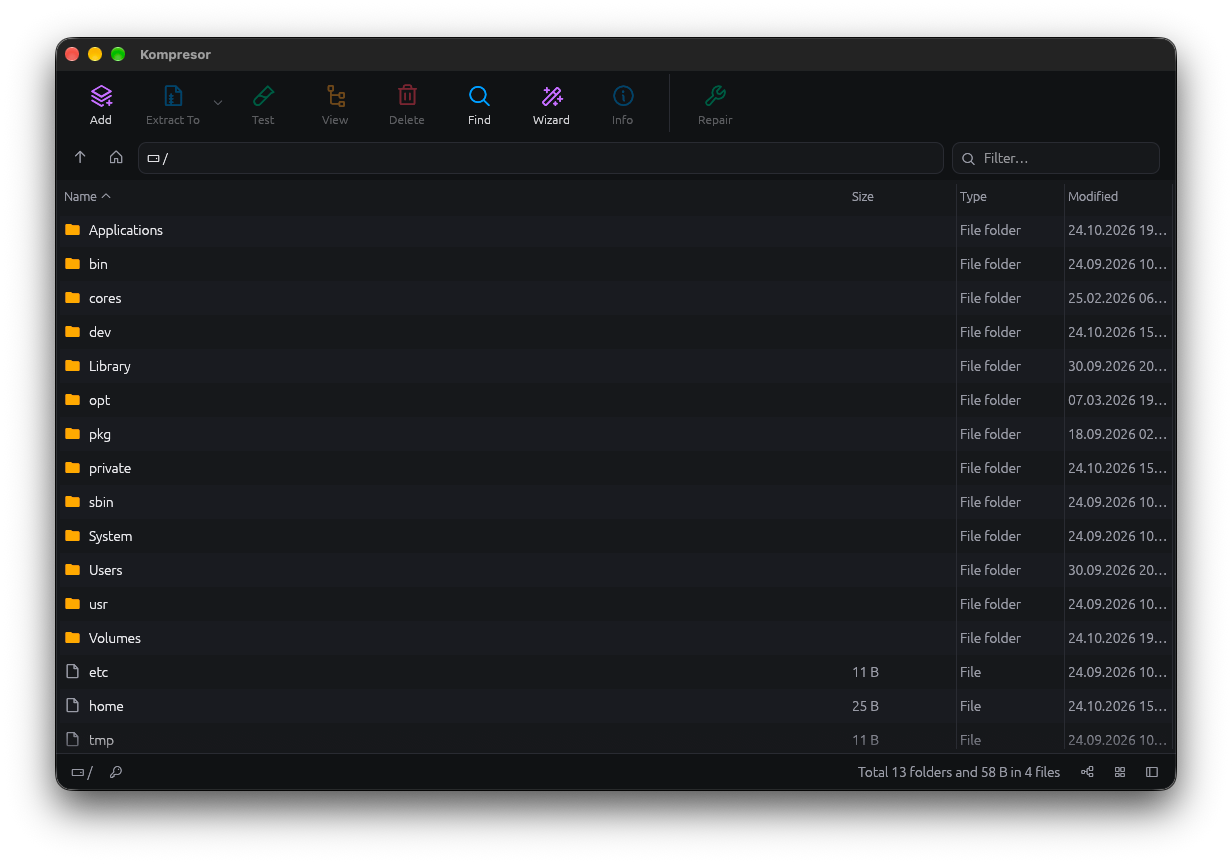1232x864 pixels.
Task: Click the Repair wrench icon
Action: pyautogui.click(x=715, y=96)
